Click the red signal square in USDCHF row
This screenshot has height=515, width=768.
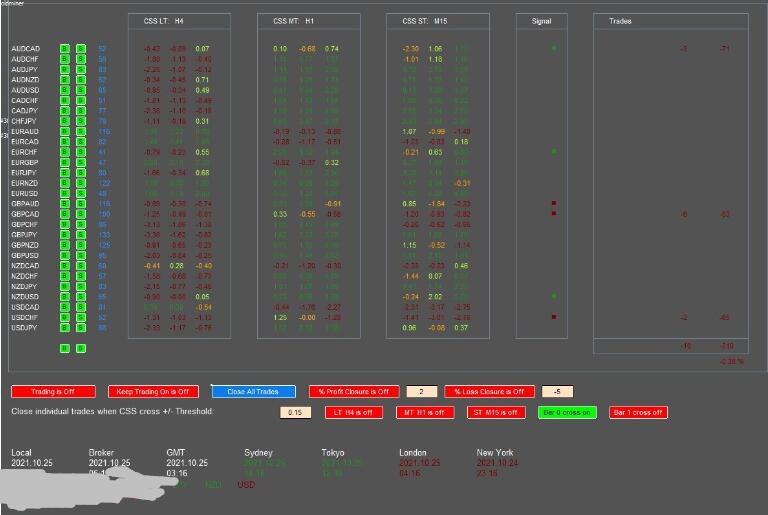[x=554, y=317]
